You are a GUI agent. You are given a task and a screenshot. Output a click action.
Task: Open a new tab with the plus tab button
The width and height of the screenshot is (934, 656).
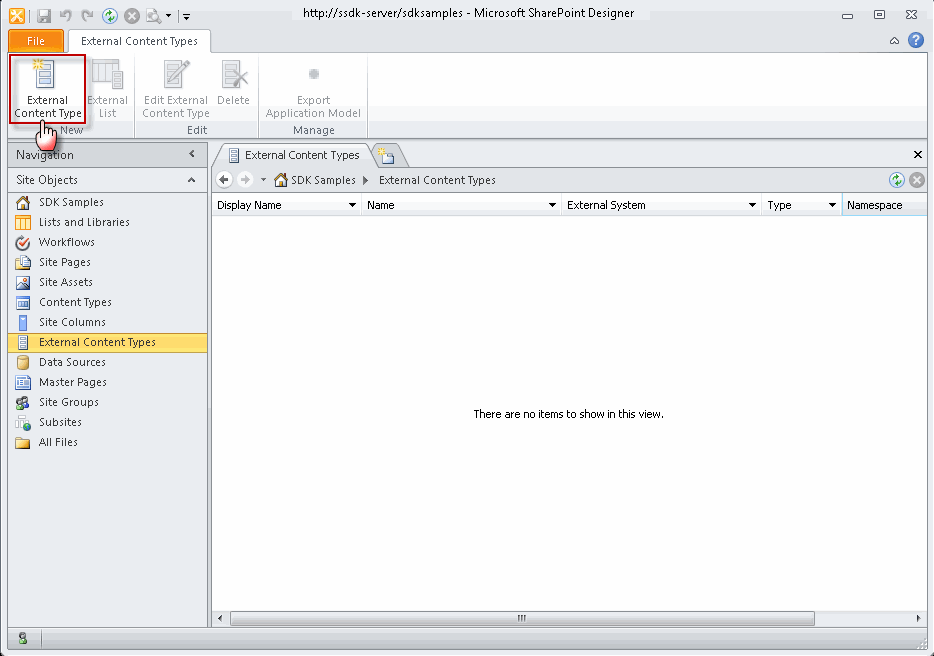(387, 155)
